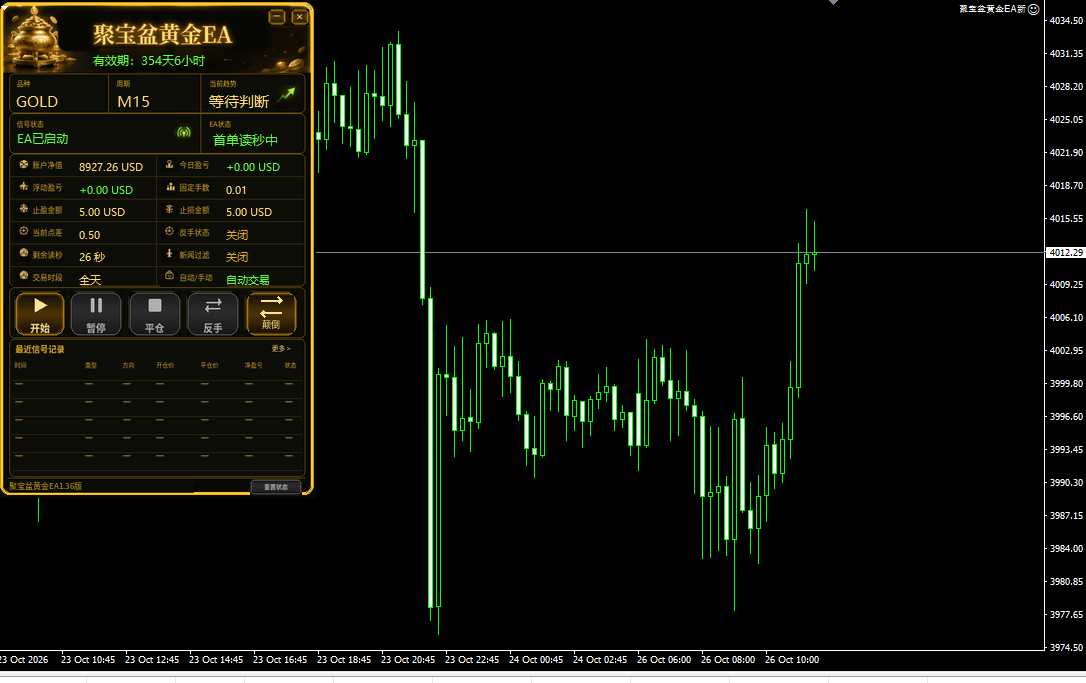Click the 固定手数 row icon
Image resolution: width=1086 pixels, height=683 pixels.
click(170, 187)
